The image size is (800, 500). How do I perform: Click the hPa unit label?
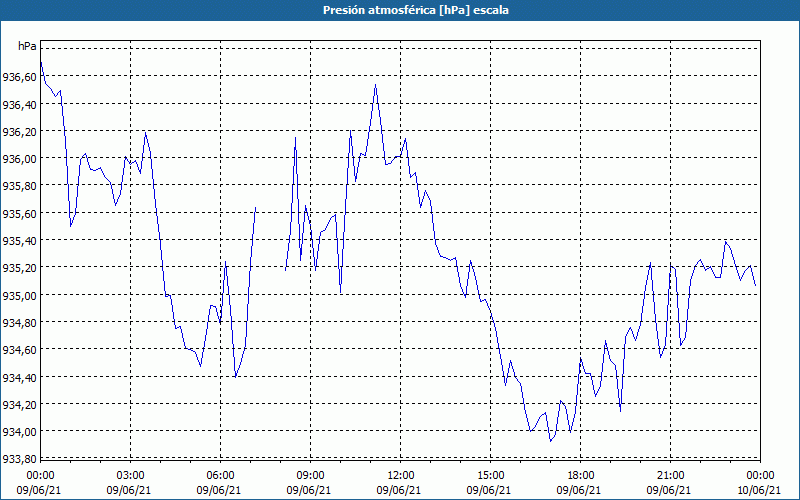[27, 46]
